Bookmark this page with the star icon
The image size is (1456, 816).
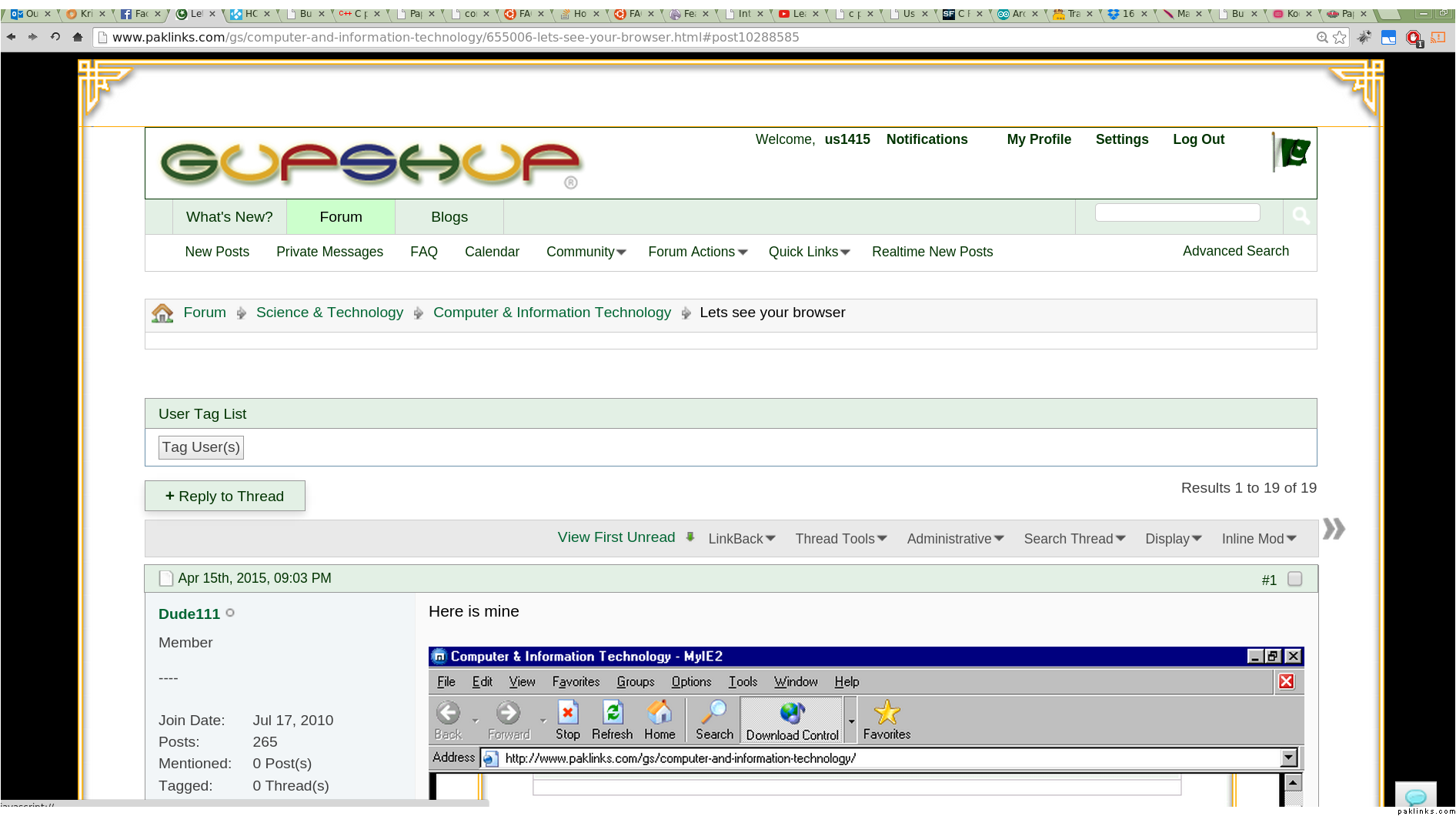tap(1340, 37)
